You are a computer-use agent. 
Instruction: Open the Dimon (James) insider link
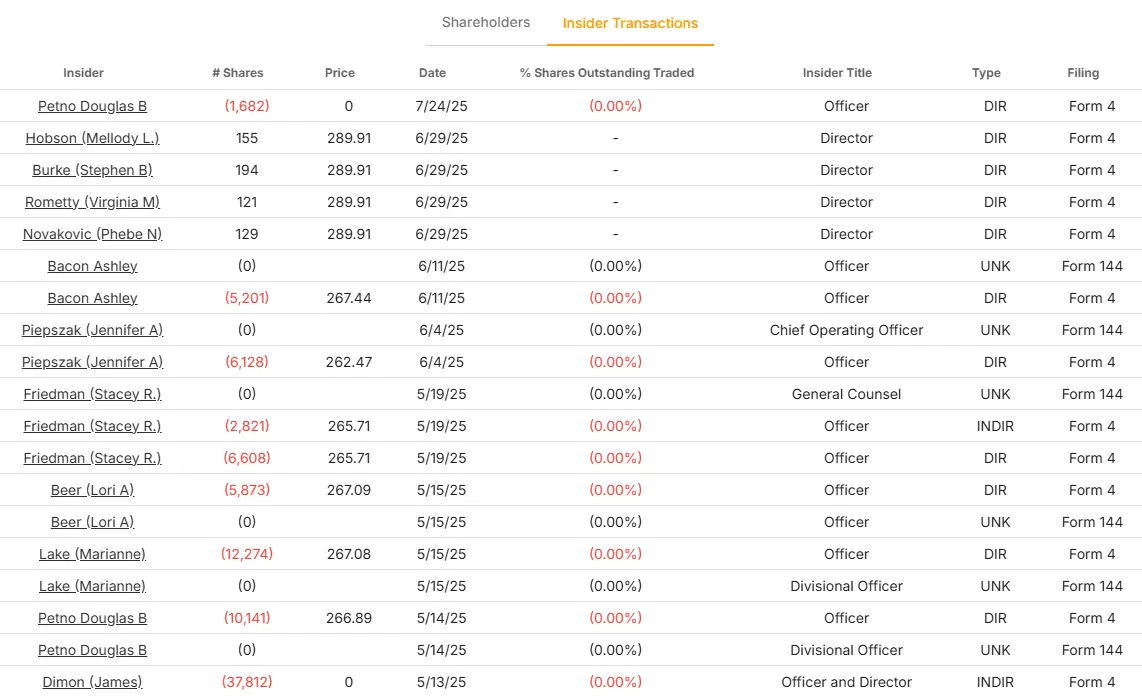(x=92, y=682)
